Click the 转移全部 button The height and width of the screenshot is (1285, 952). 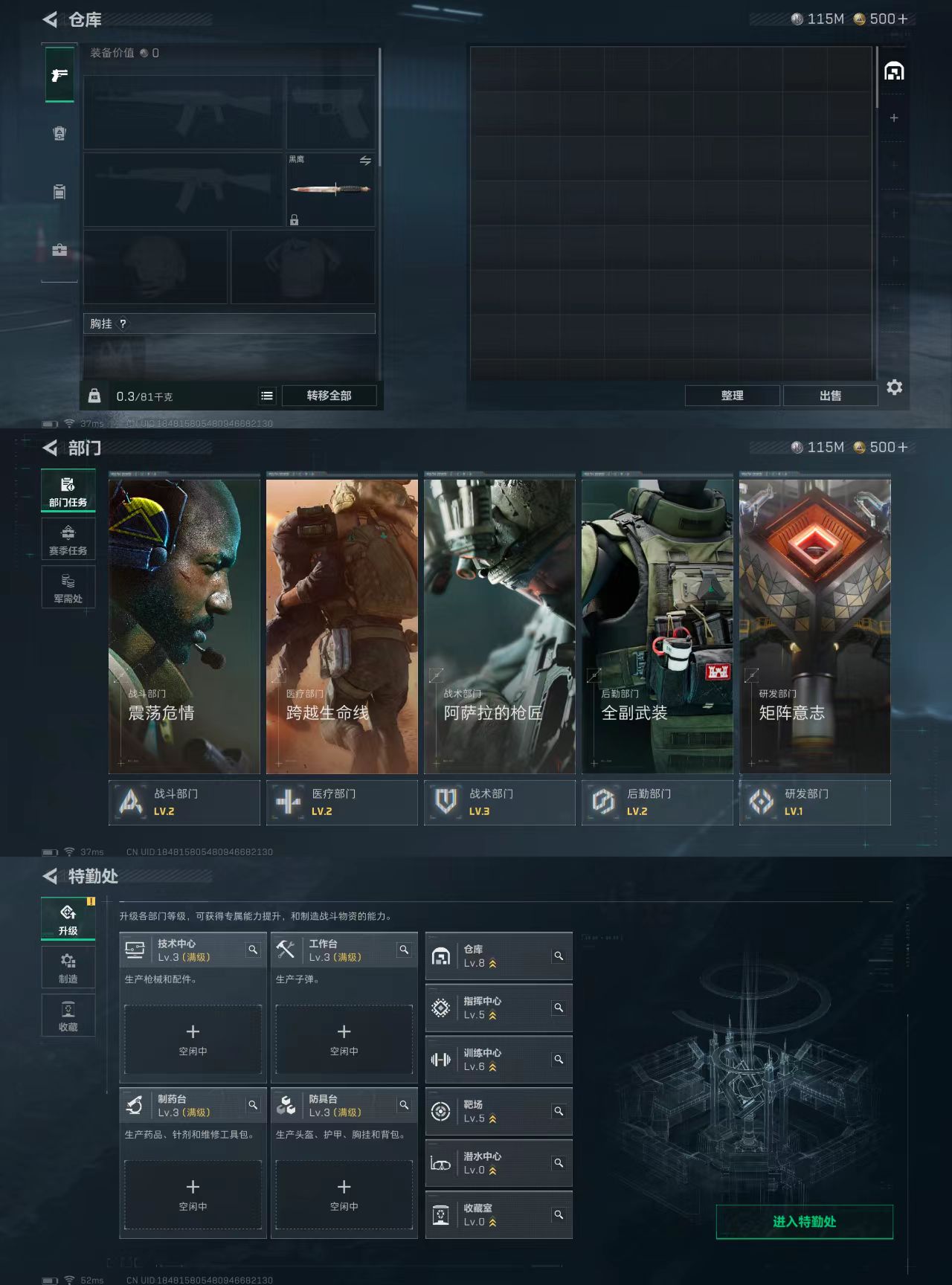point(329,396)
